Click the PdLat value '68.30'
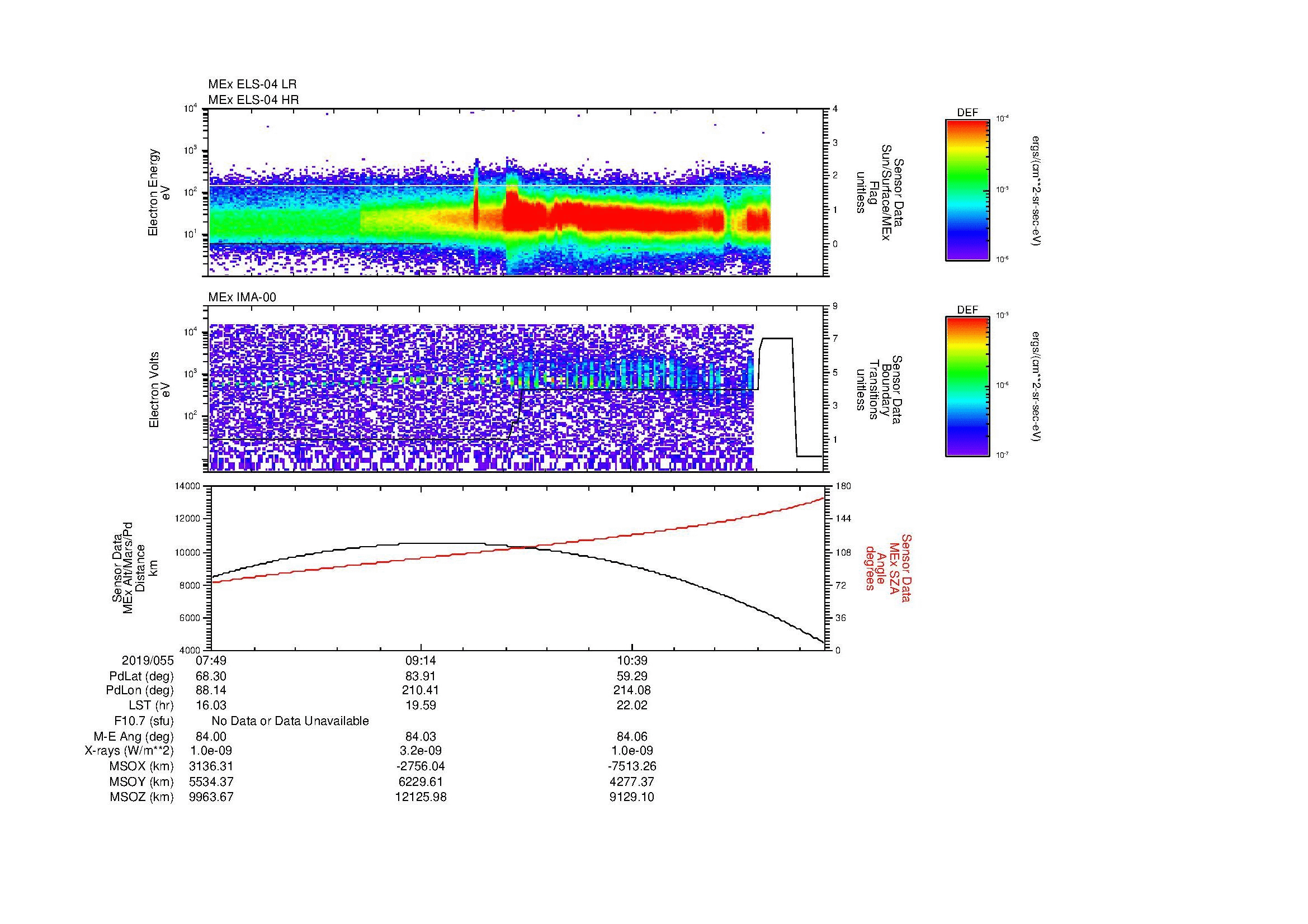Image resolution: width=1308 pixels, height=924 pixels. [211, 676]
